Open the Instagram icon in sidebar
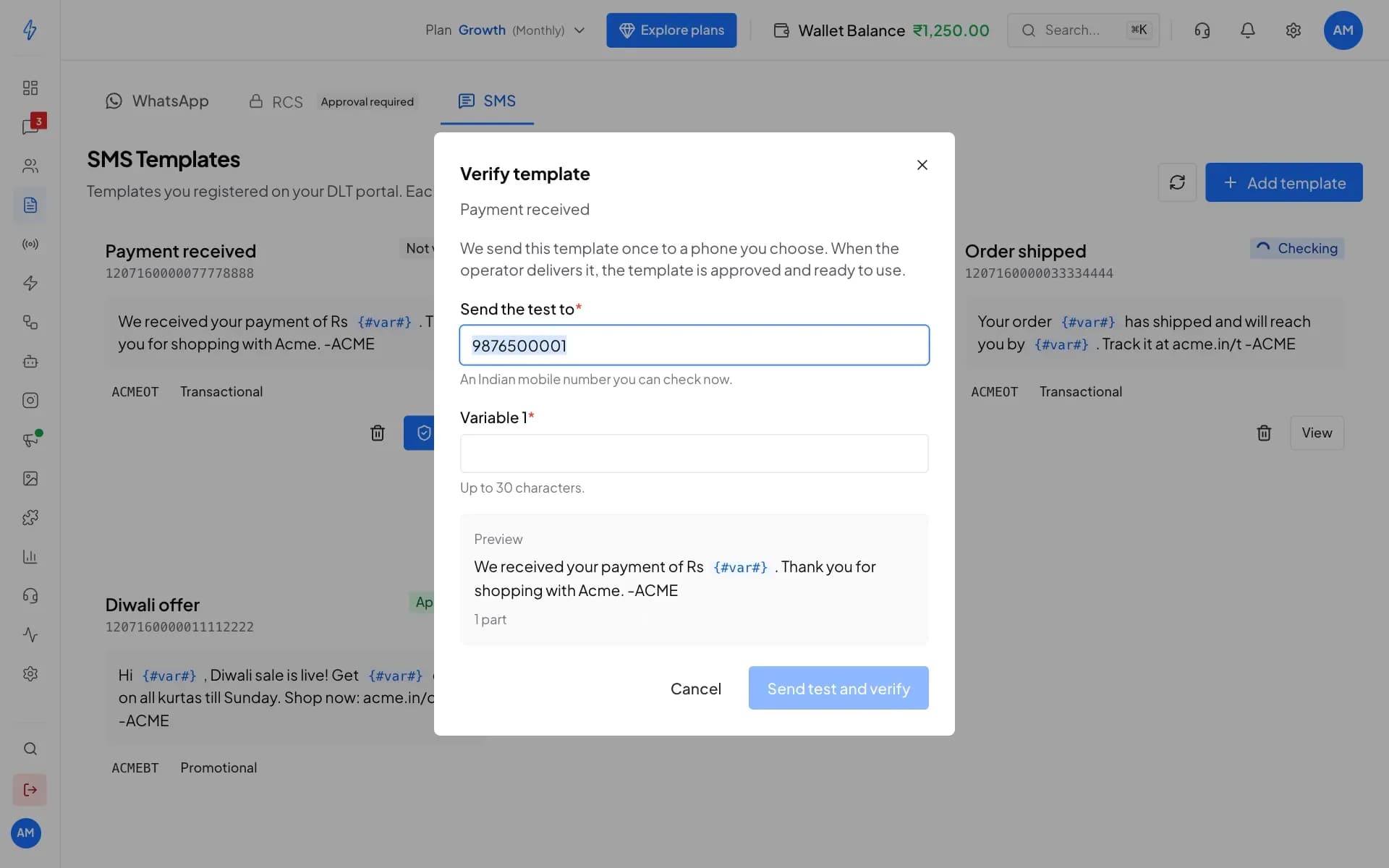The width and height of the screenshot is (1389, 868). click(x=30, y=400)
